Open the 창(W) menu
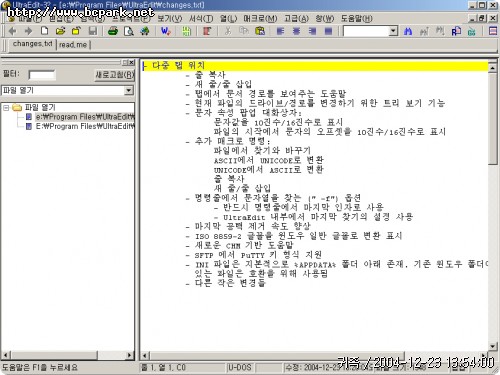 [x=325, y=18]
